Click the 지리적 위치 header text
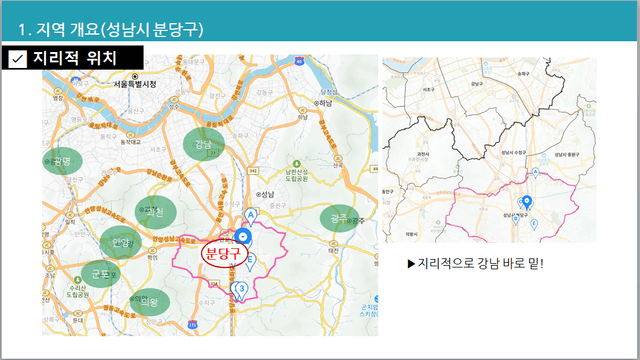 tap(75, 58)
